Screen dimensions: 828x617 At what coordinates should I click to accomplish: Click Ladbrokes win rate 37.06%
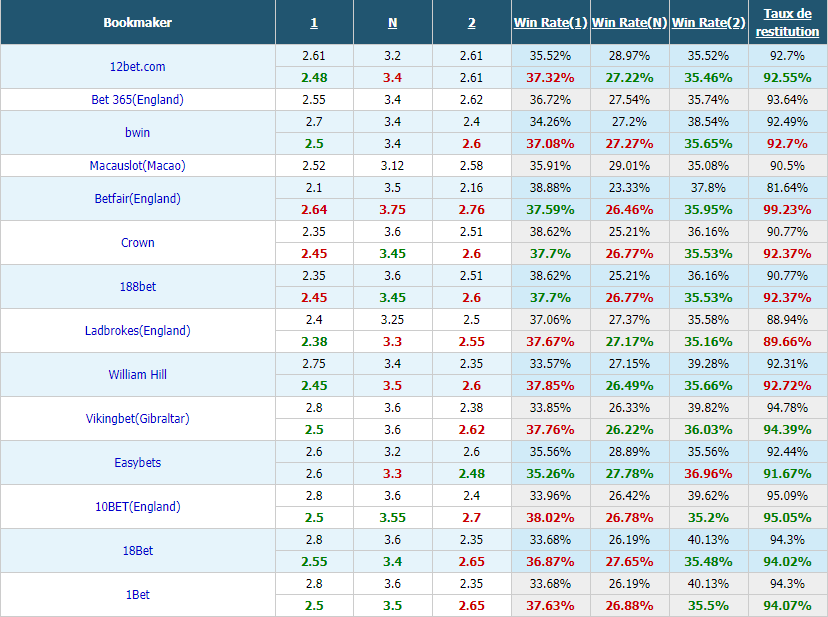click(x=550, y=320)
